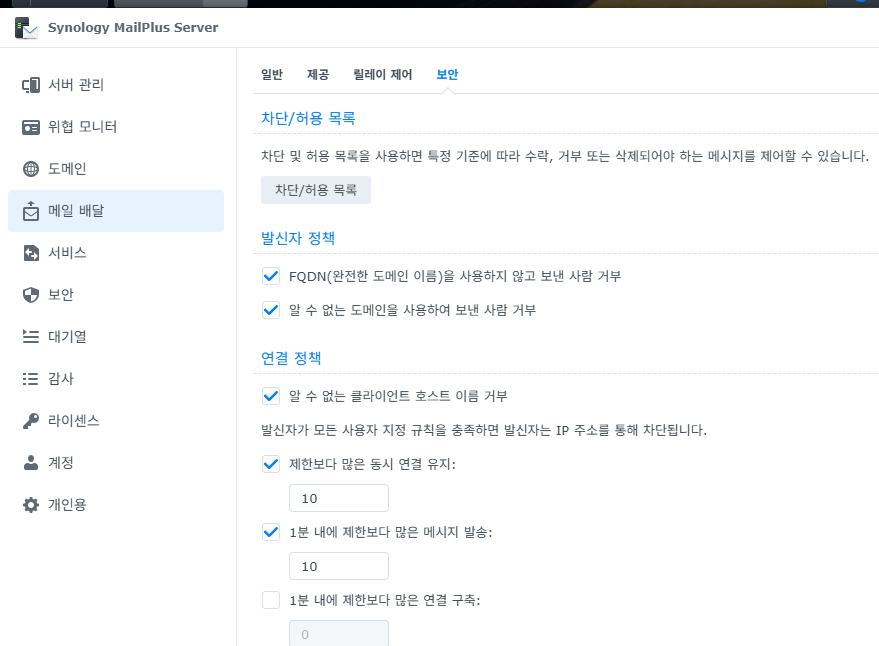Click the disabled 연결 구축 limit field
Screen dimensions: 879x646
[x=339, y=634]
